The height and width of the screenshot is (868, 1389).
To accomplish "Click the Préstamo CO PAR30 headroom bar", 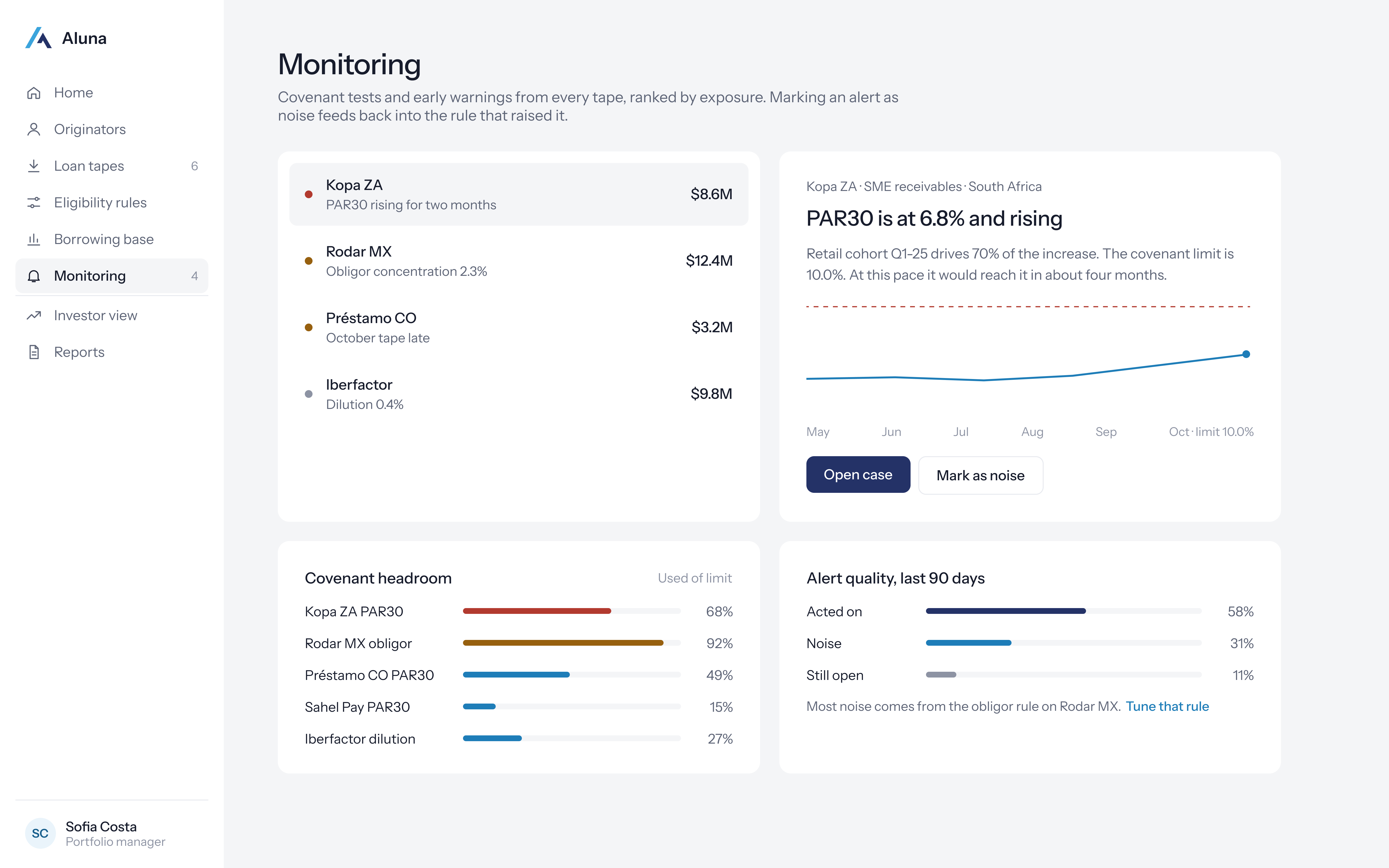I will coord(572,675).
